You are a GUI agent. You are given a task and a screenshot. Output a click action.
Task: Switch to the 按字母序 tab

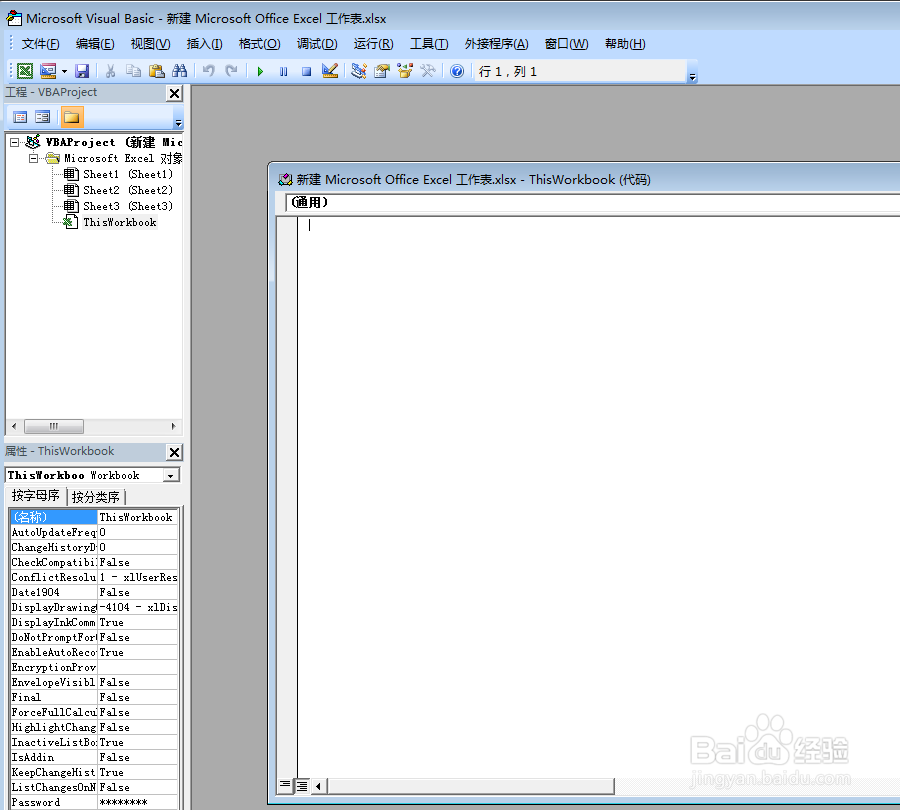coord(36,495)
